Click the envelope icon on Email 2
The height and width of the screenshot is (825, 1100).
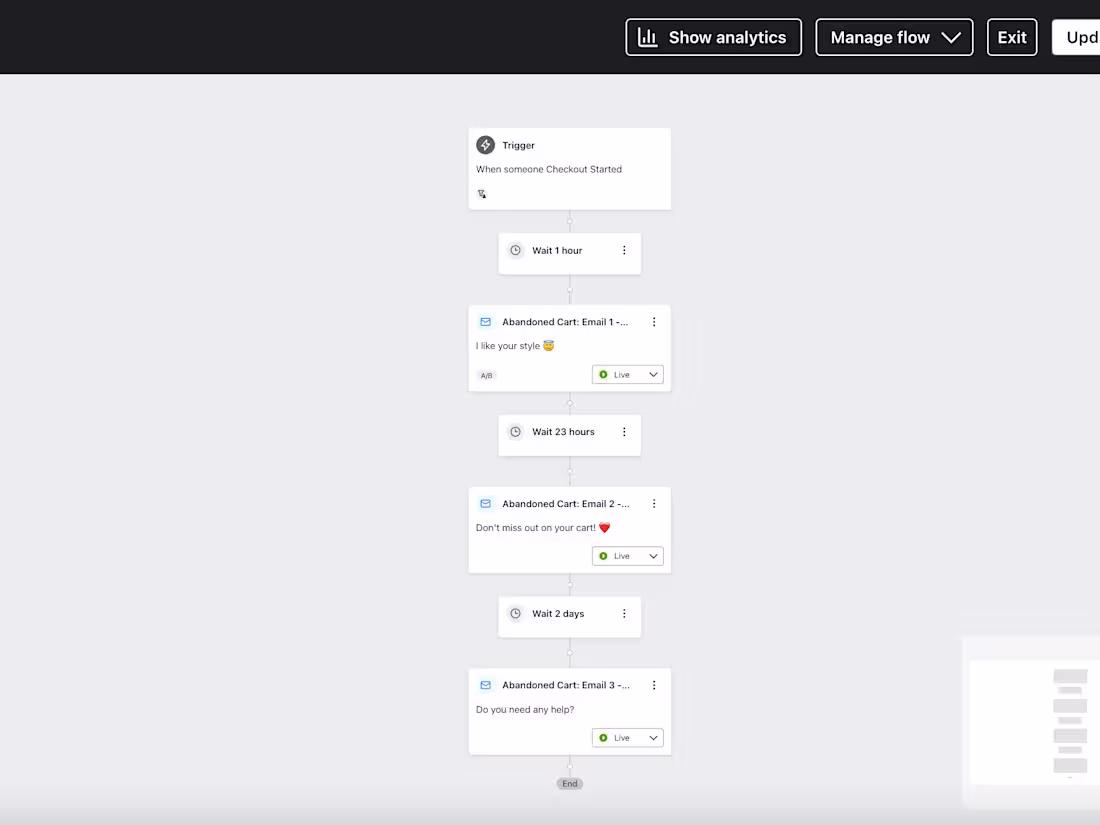[x=485, y=503]
